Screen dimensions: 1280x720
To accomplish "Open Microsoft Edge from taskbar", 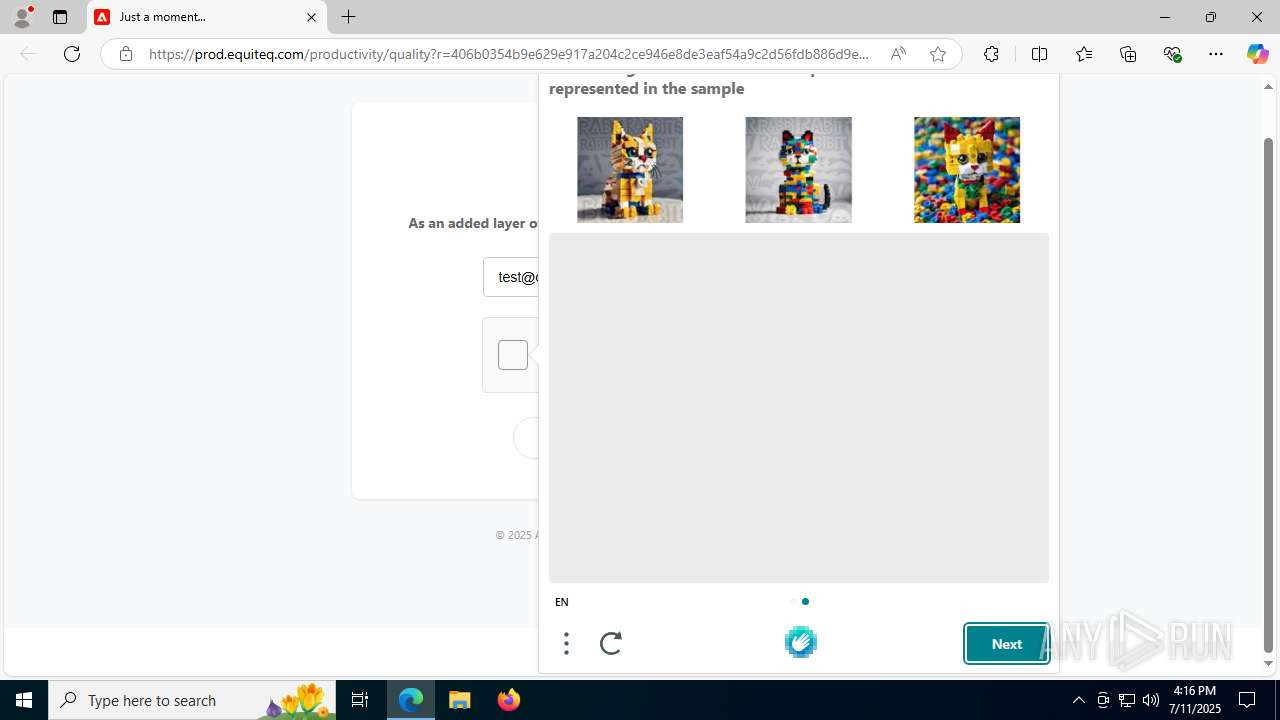I will point(411,700).
